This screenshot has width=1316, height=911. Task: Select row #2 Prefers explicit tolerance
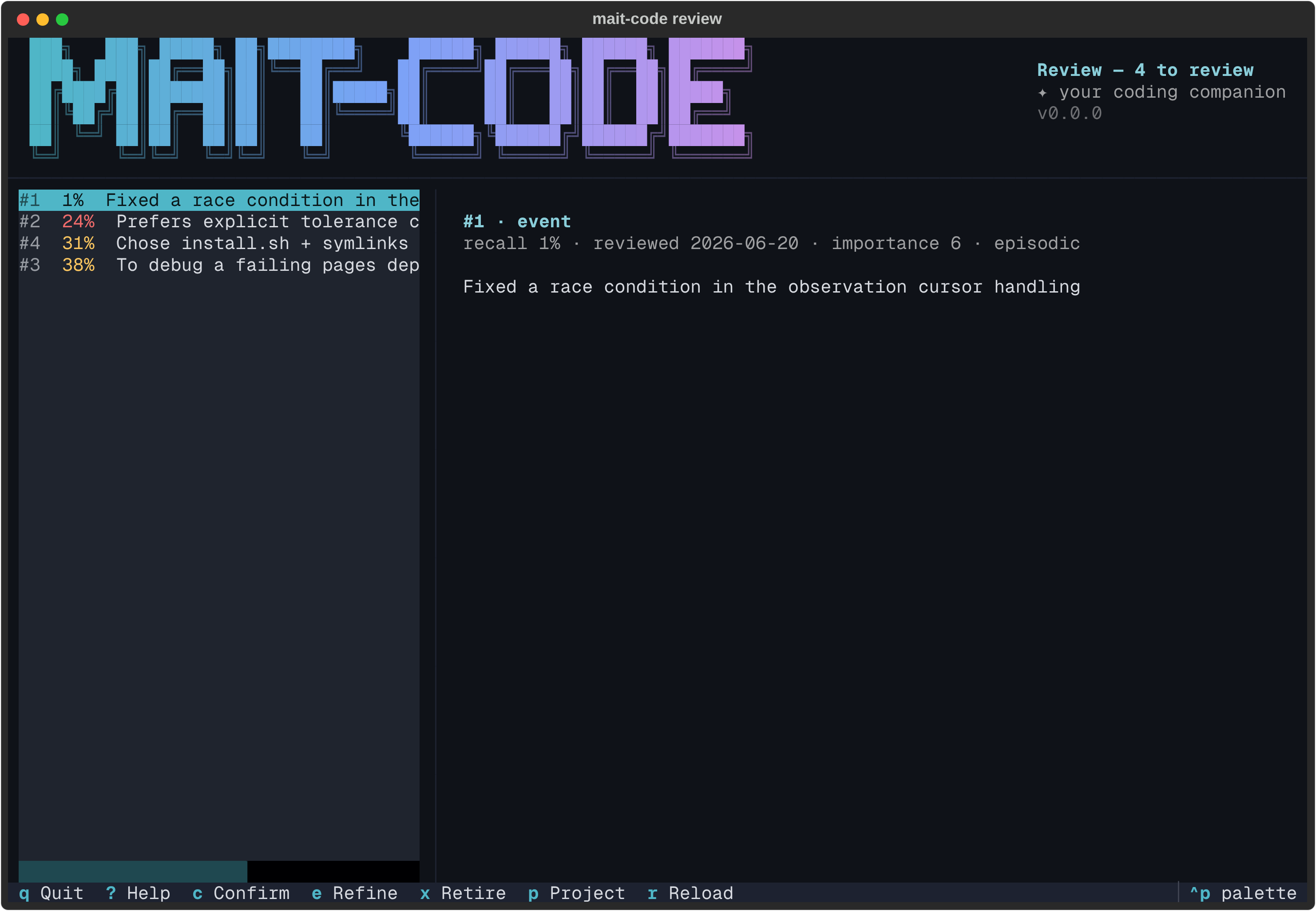point(218,222)
